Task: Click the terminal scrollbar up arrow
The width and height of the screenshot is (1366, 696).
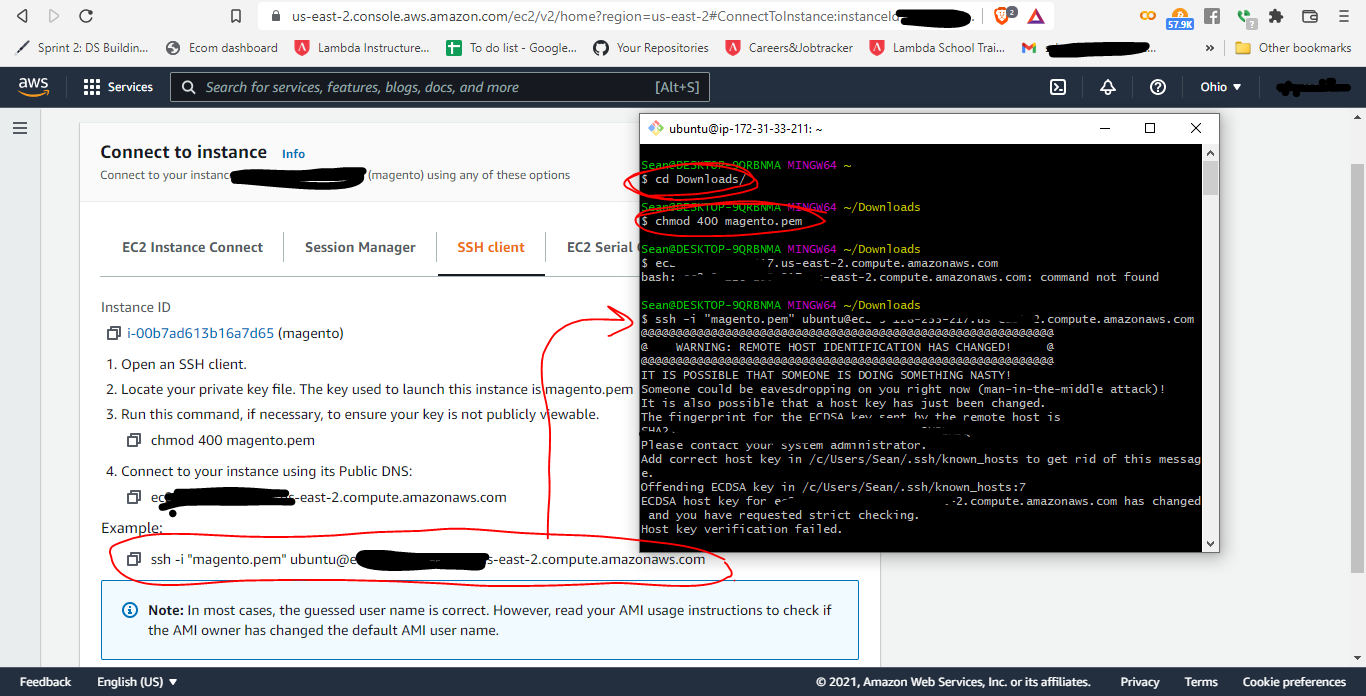Action: 1210,153
